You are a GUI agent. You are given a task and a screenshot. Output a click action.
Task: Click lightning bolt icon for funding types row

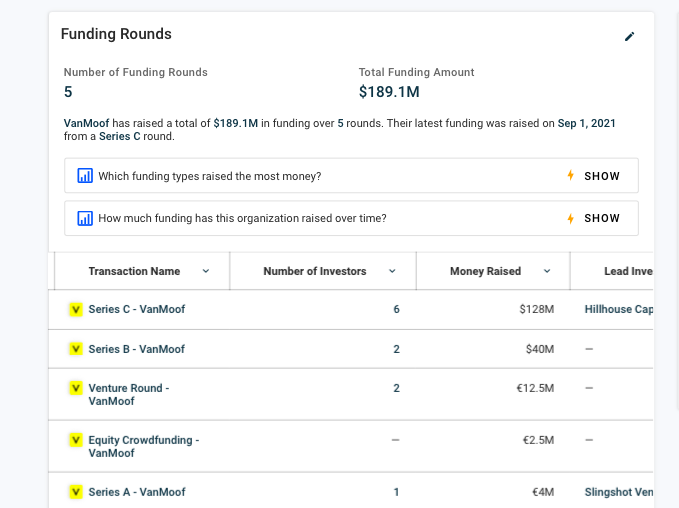point(571,175)
